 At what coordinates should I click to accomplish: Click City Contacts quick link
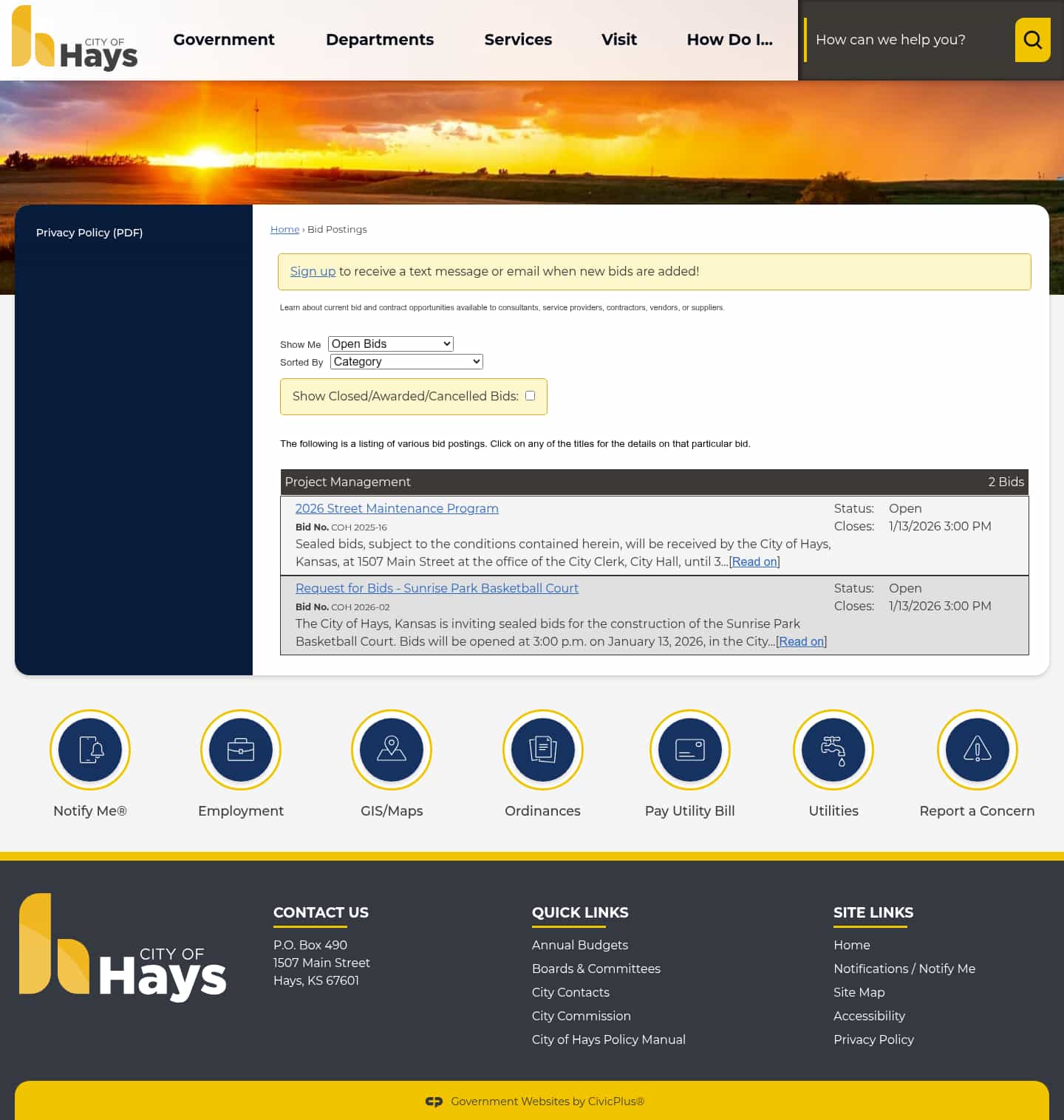pos(570,992)
